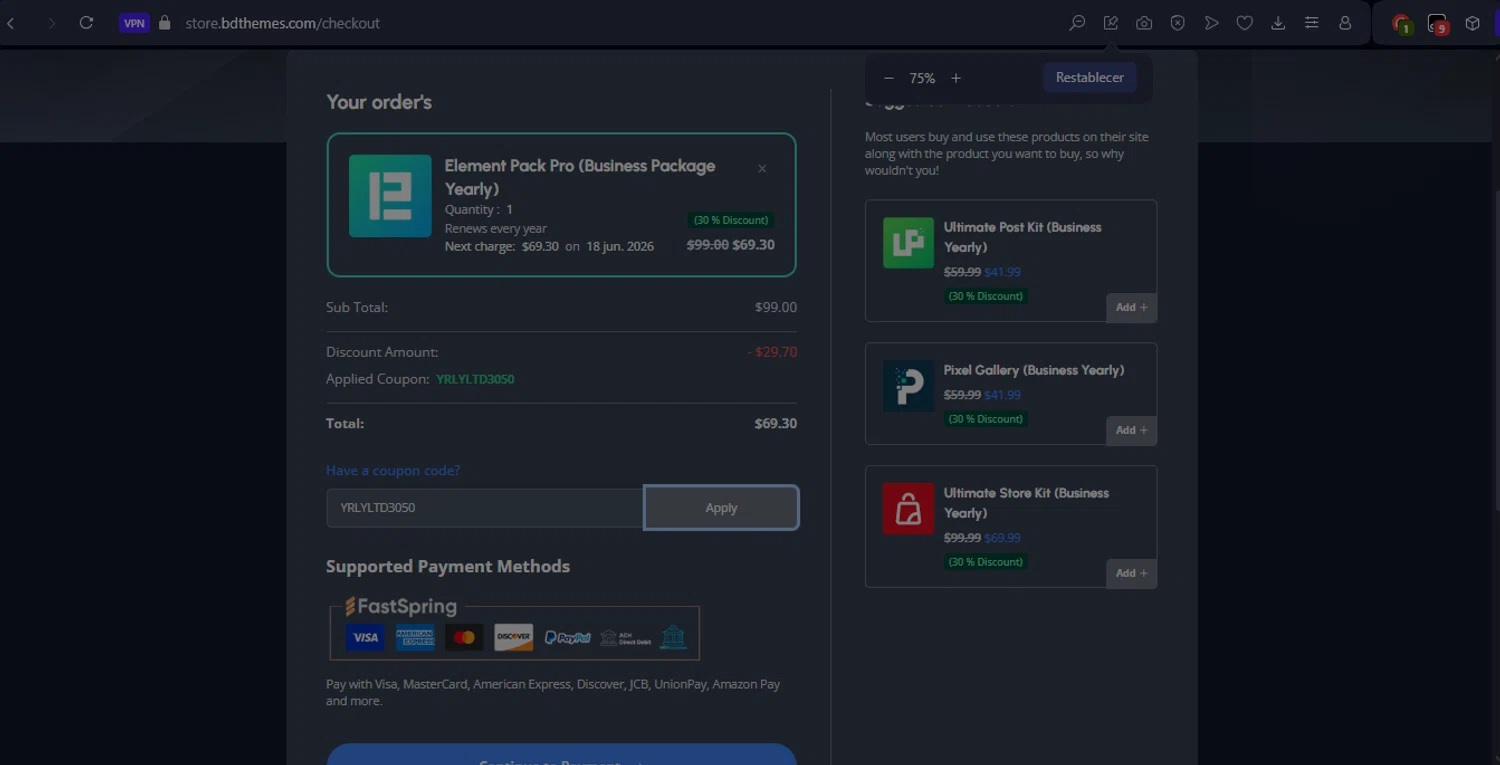Screen dimensions: 1500x765
Task: Increase zoom with plus button
Action: click(x=956, y=78)
